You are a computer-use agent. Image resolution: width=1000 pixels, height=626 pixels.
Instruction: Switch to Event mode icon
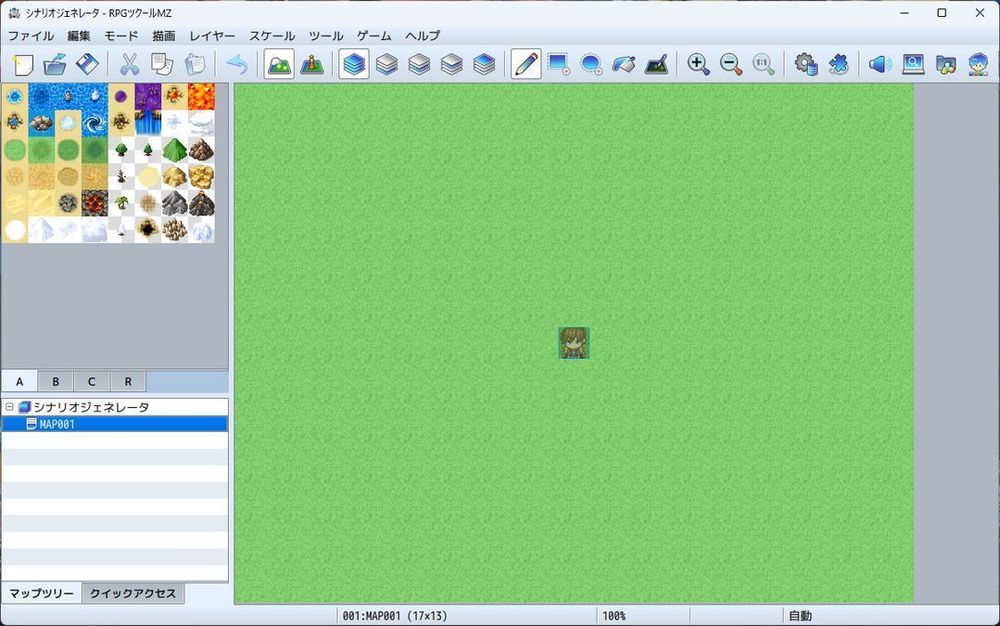click(x=312, y=64)
